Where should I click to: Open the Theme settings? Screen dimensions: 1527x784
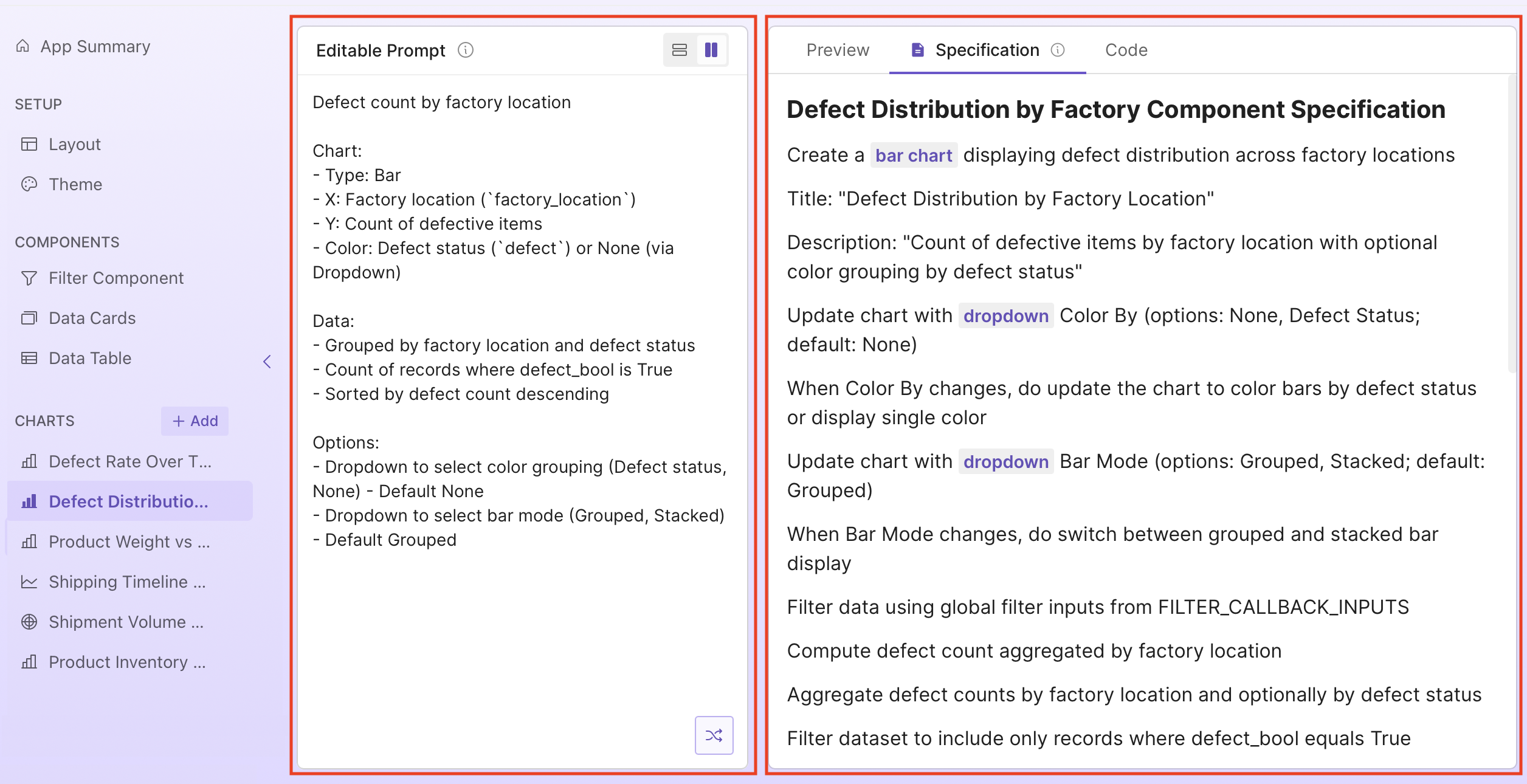click(x=75, y=184)
